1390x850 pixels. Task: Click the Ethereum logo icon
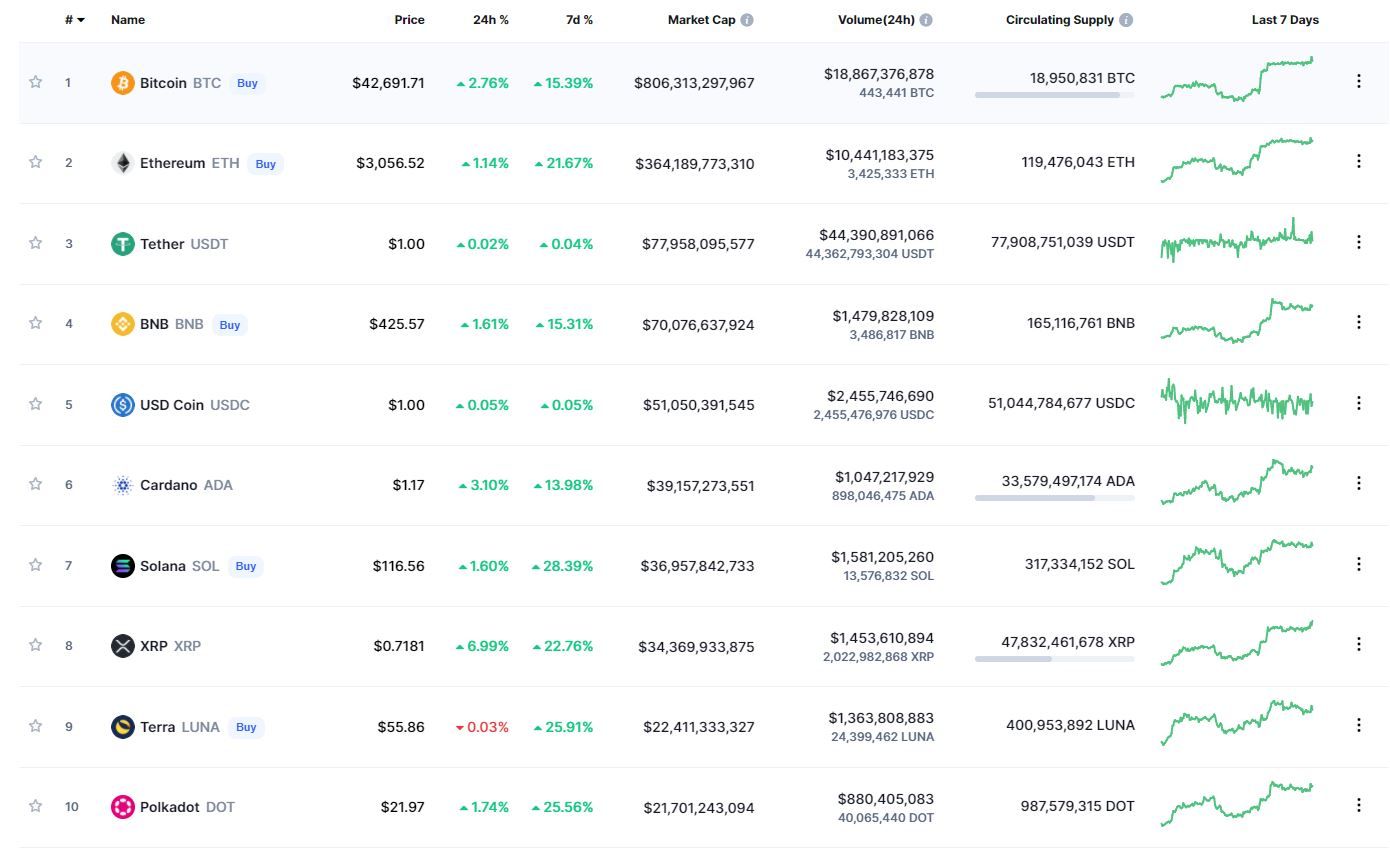(122, 163)
